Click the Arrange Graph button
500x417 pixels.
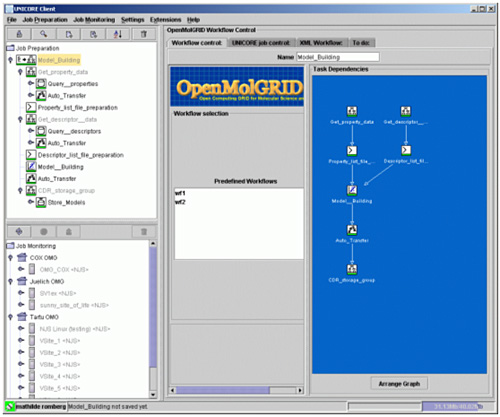pyautogui.click(x=399, y=384)
